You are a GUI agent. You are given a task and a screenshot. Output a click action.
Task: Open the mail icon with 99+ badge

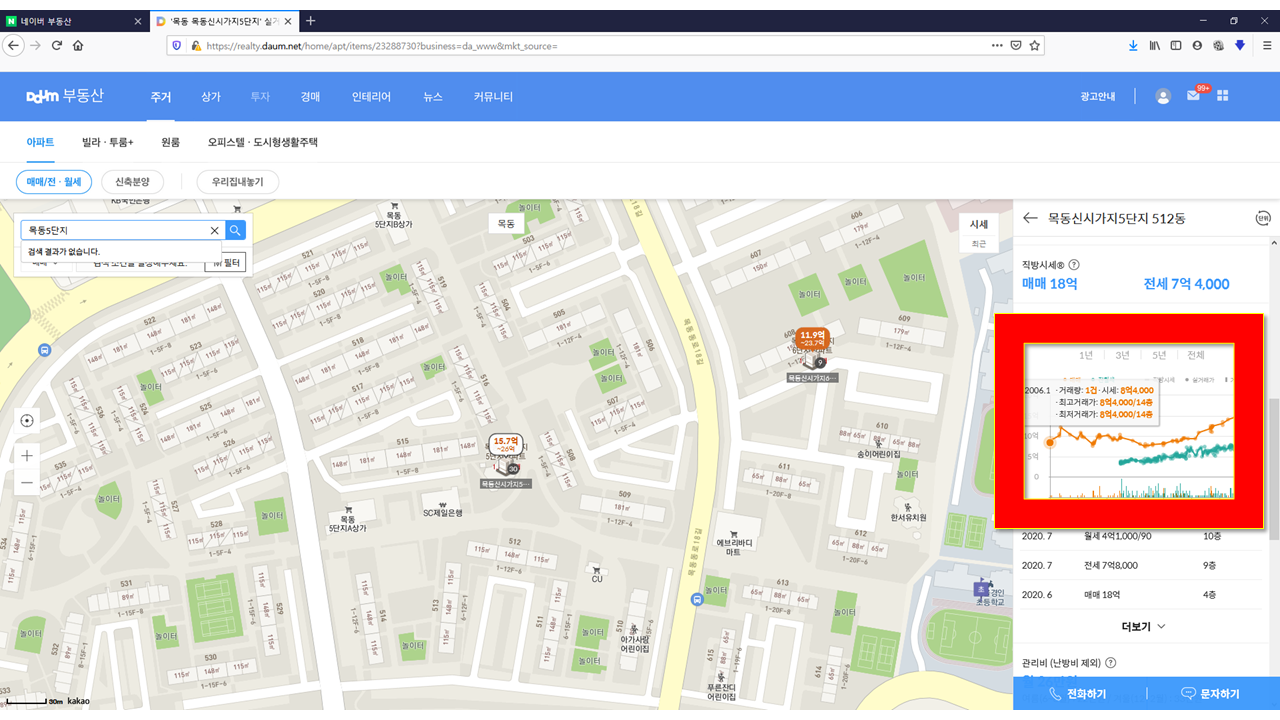(x=1194, y=95)
